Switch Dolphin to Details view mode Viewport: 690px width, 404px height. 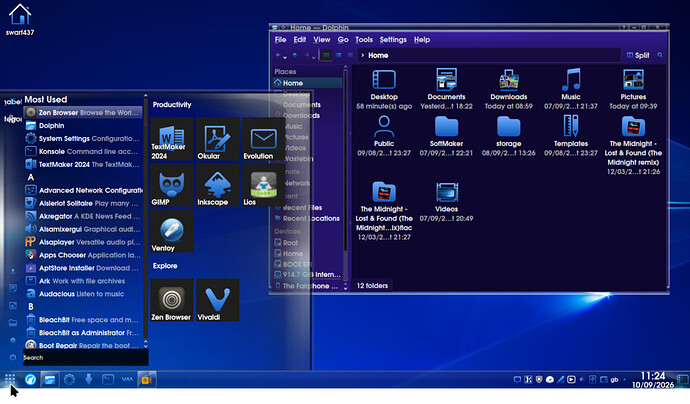(x=350, y=55)
